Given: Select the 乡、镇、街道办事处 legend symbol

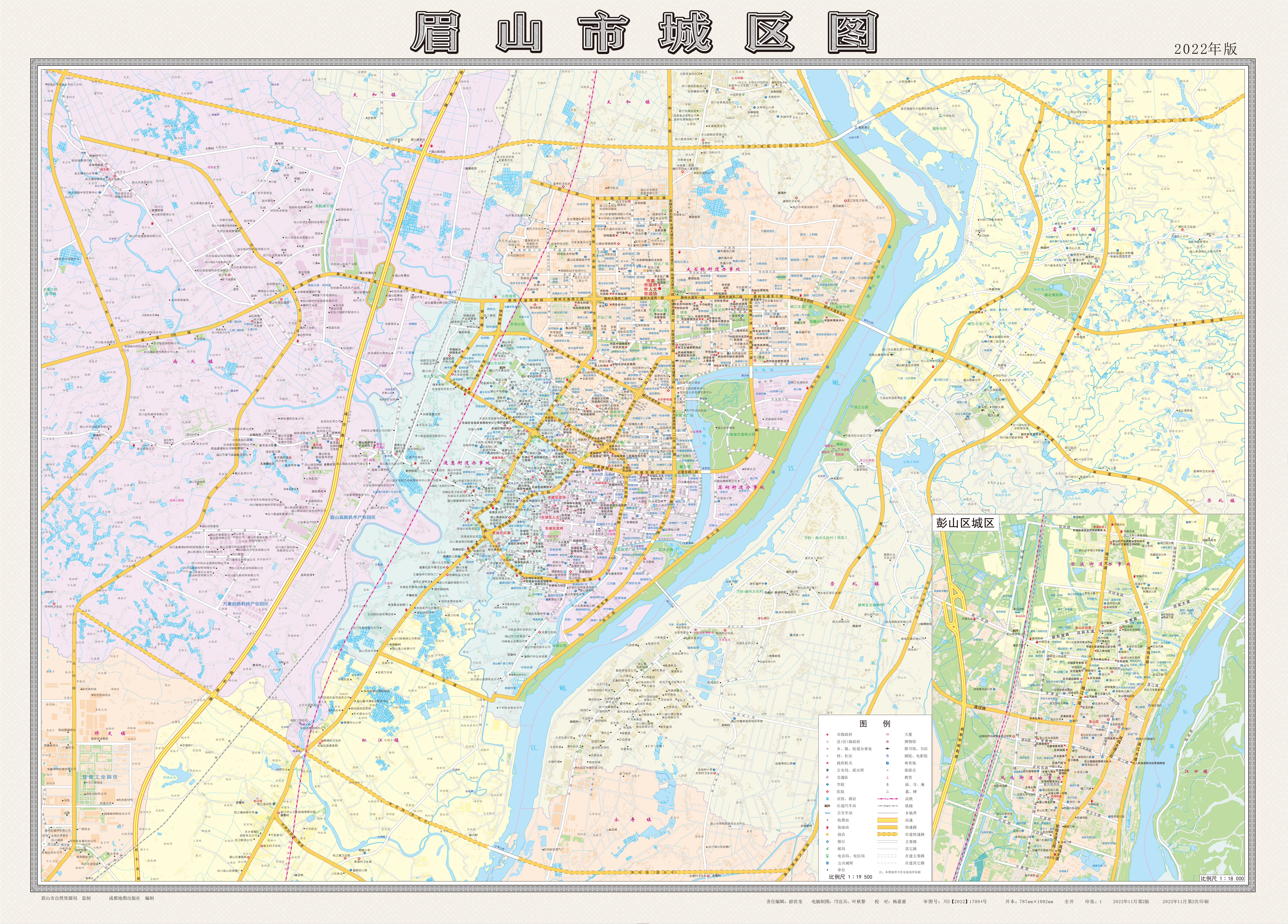Looking at the screenshot, I should 827,749.
